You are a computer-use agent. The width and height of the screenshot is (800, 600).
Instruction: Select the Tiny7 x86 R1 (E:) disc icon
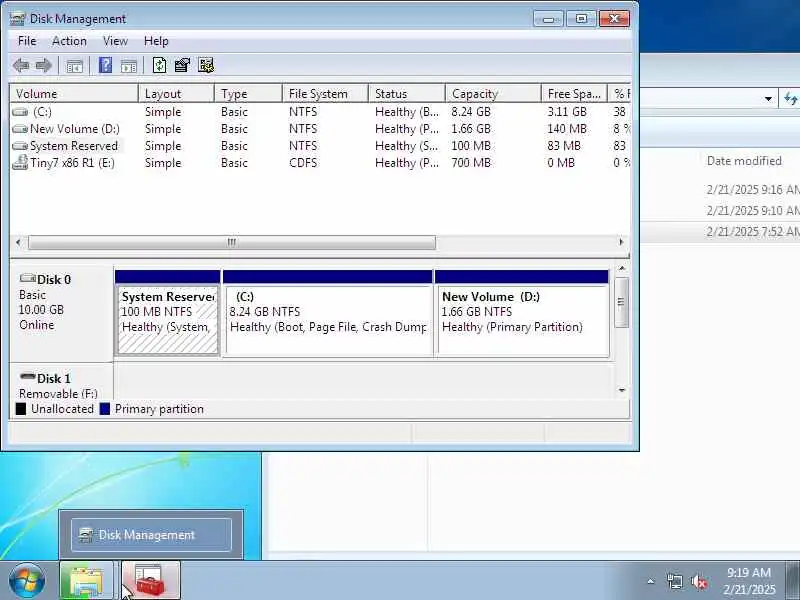pyautogui.click(x=20, y=163)
